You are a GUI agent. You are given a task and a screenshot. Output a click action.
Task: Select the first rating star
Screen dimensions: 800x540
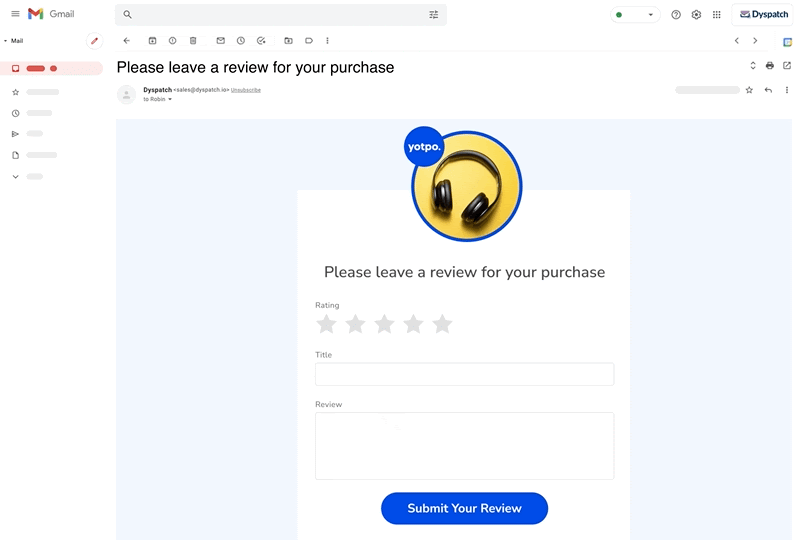click(326, 324)
